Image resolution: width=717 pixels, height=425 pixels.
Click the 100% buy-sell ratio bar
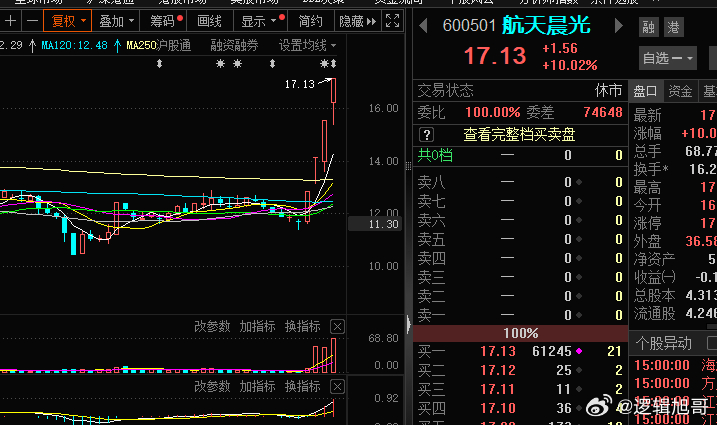click(520, 333)
